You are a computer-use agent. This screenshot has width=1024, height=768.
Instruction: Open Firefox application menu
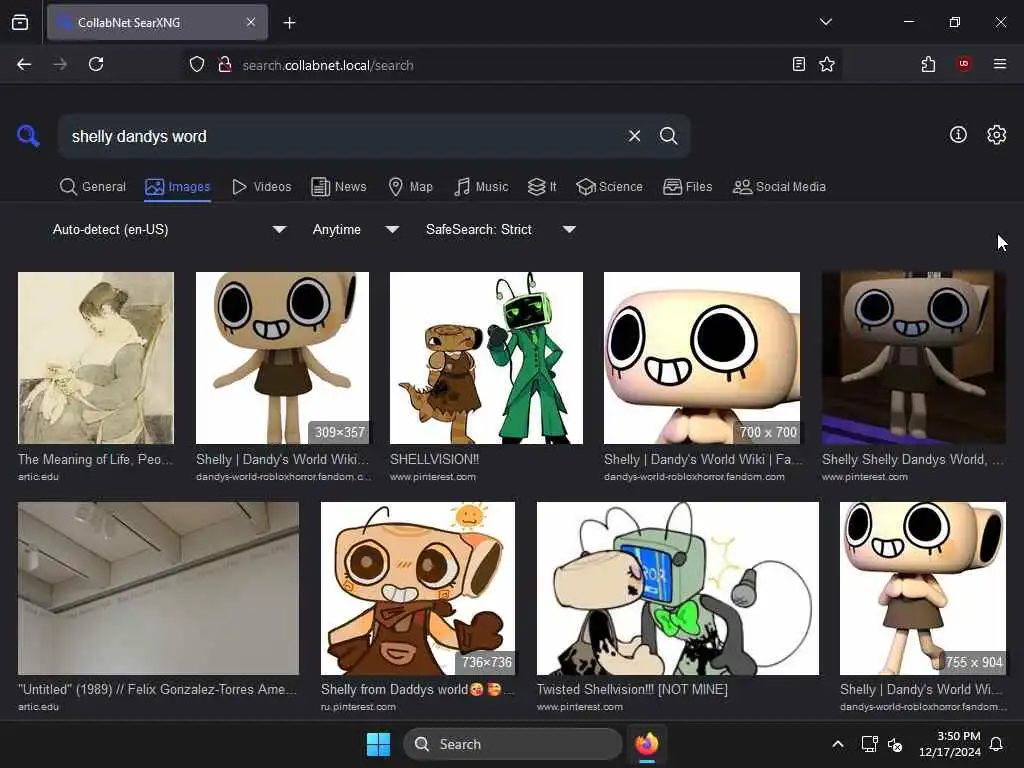[x=1000, y=64]
